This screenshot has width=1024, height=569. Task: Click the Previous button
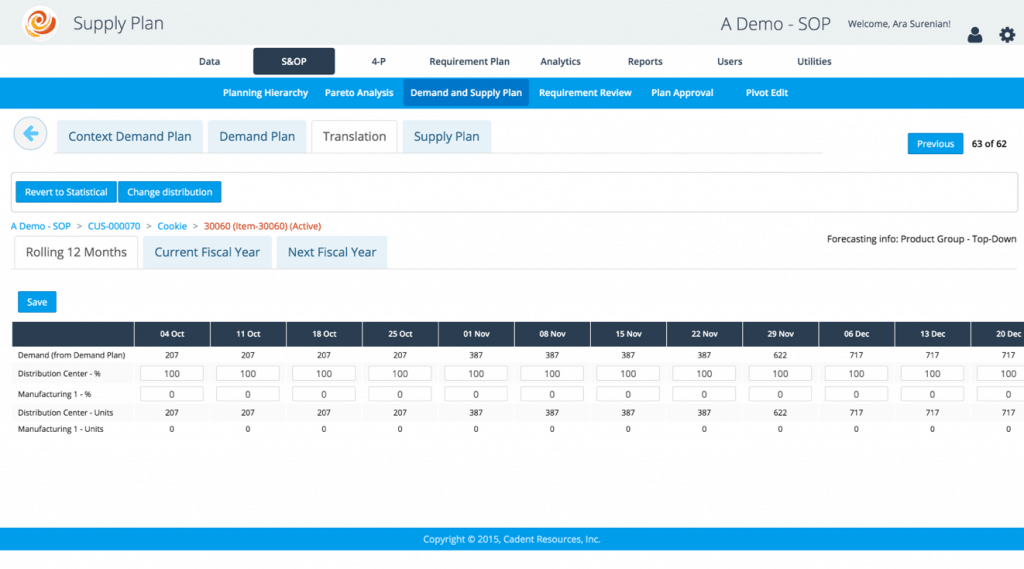coord(935,144)
